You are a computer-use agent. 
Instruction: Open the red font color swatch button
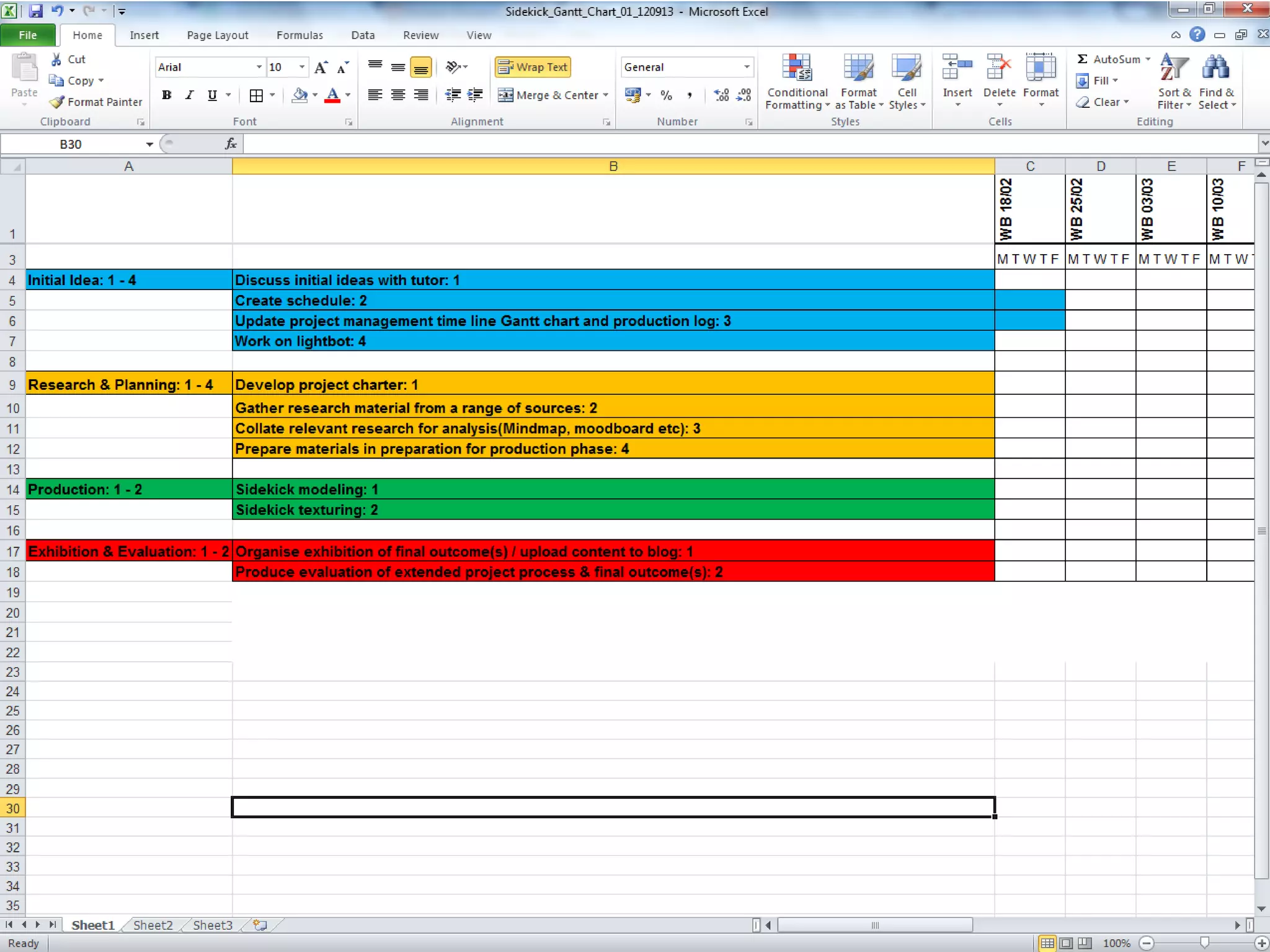[x=332, y=95]
